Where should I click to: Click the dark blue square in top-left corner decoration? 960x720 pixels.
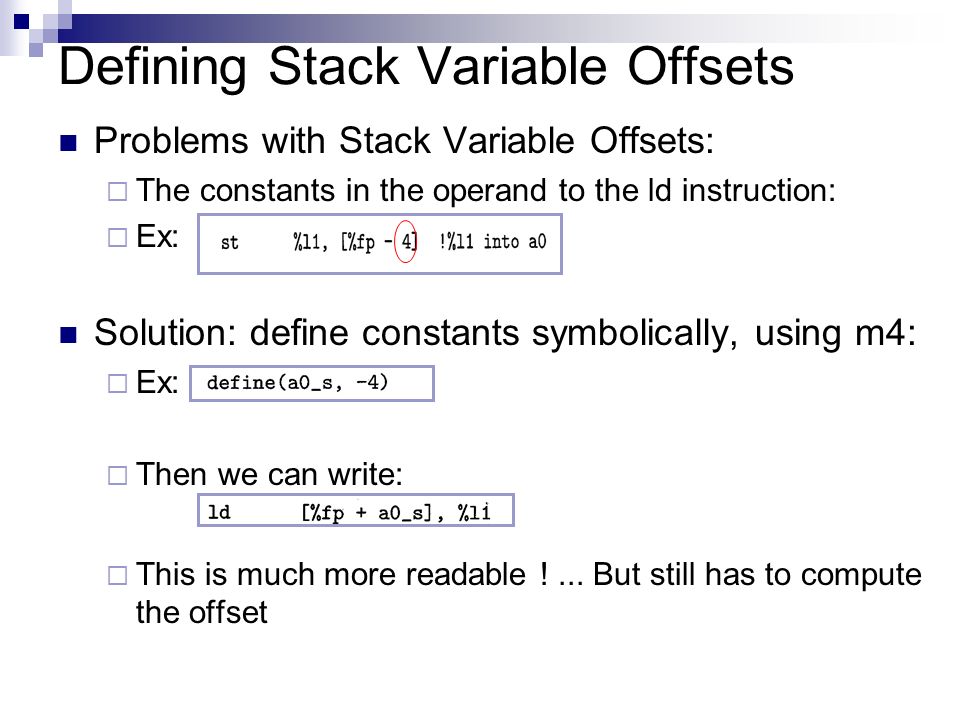point(21,21)
